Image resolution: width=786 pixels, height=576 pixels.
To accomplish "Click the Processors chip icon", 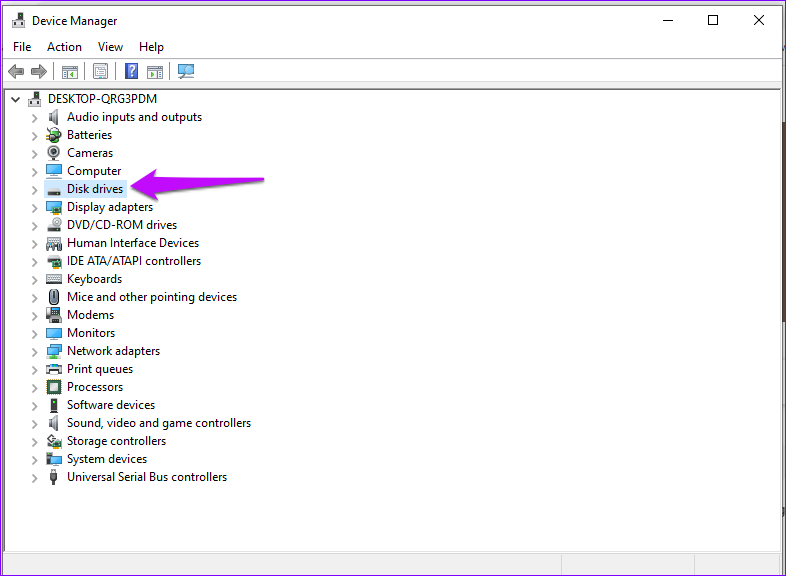I will 54,387.
